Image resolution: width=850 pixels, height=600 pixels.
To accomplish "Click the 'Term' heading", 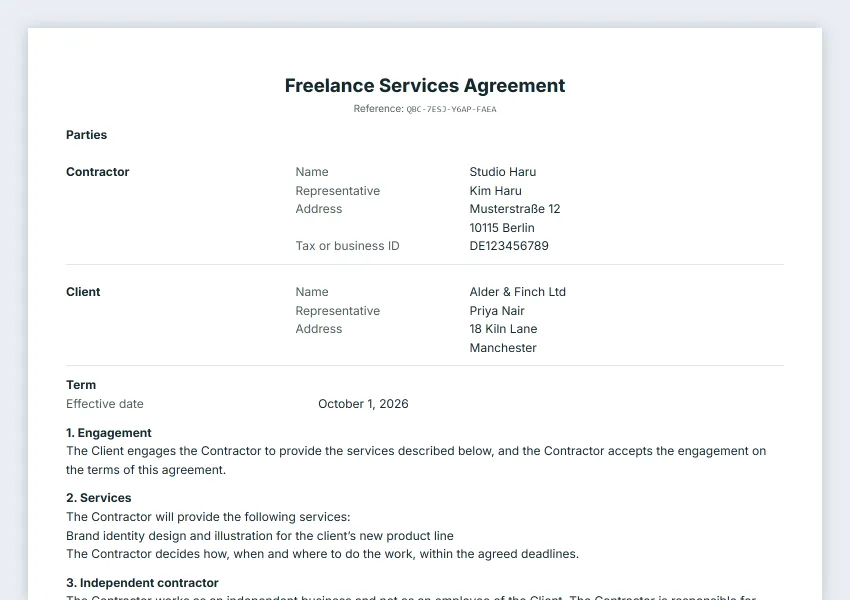I will tap(81, 385).
